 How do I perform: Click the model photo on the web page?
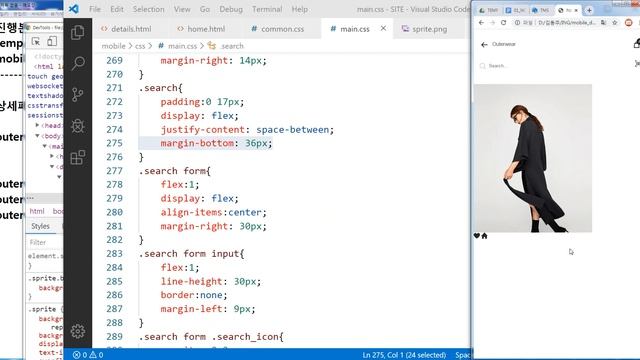(532, 158)
